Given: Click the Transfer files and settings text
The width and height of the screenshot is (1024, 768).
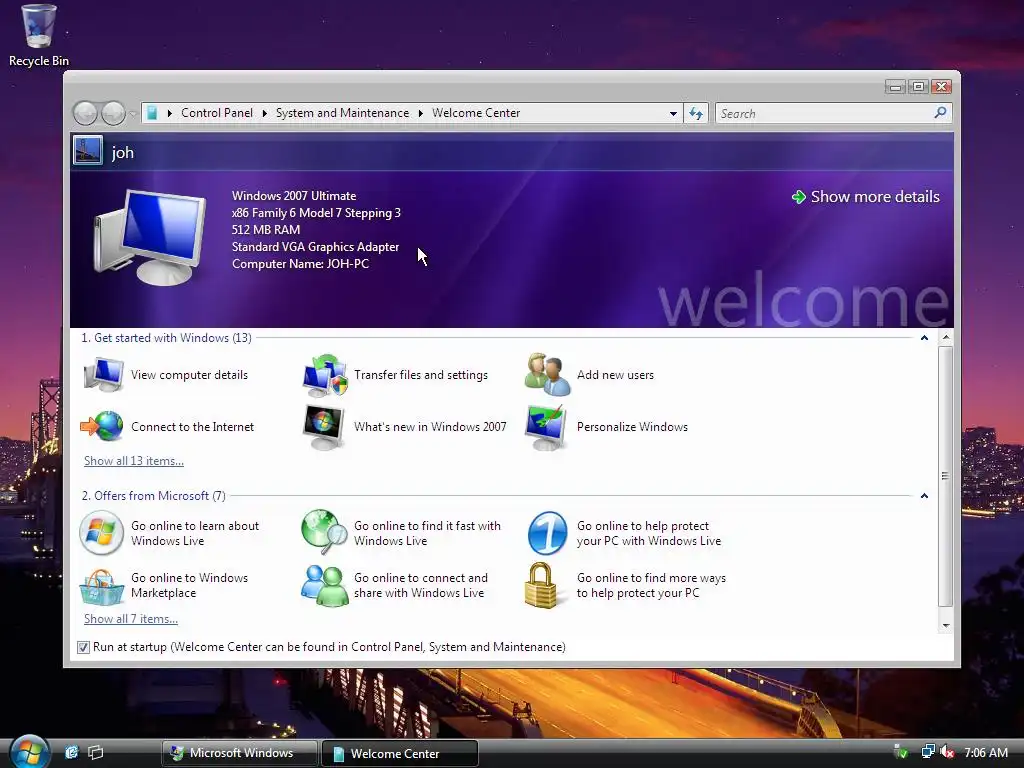Looking at the screenshot, I should (x=421, y=375).
